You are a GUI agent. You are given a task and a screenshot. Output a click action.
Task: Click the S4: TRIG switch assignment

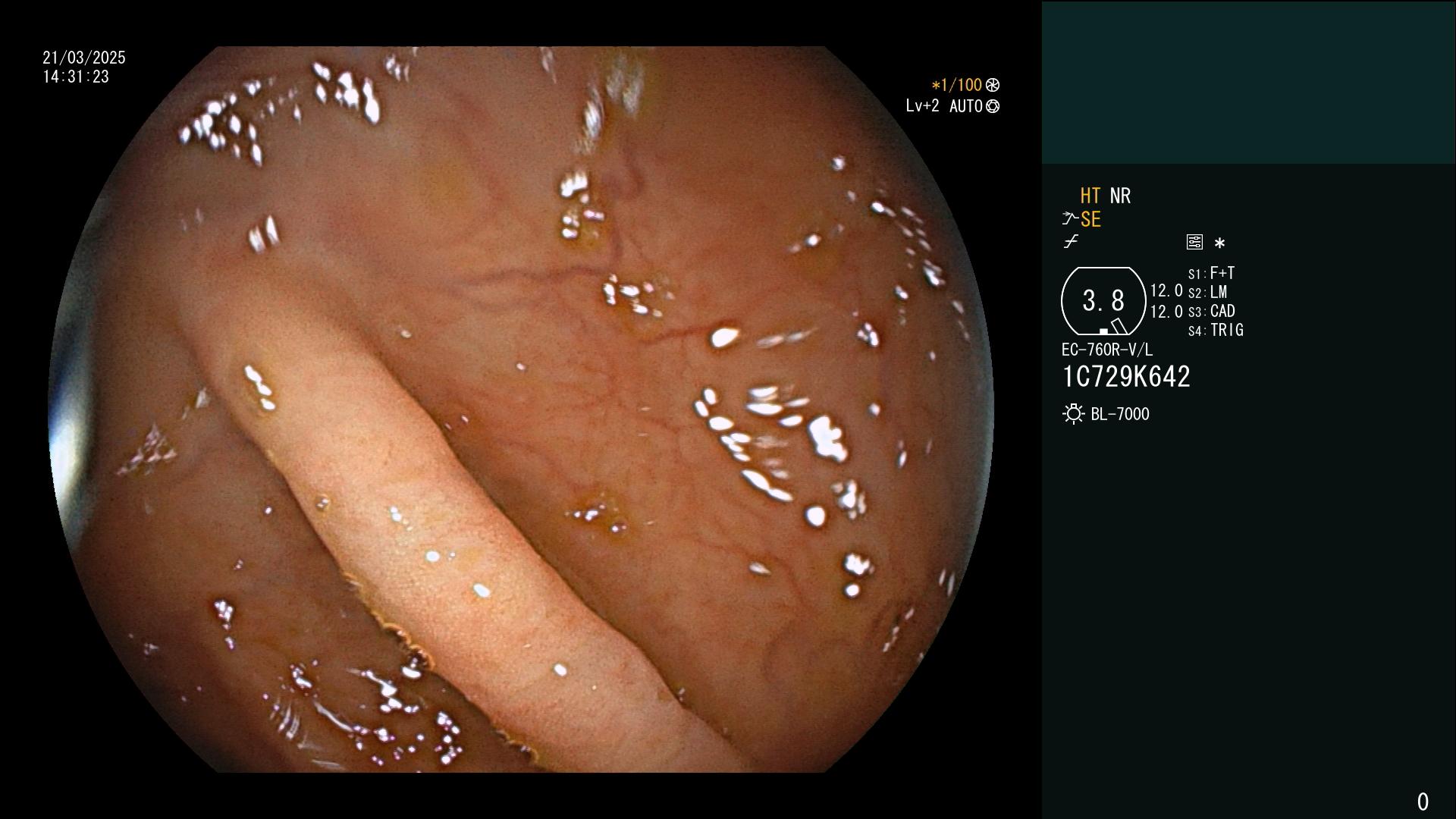(1216, 330)
